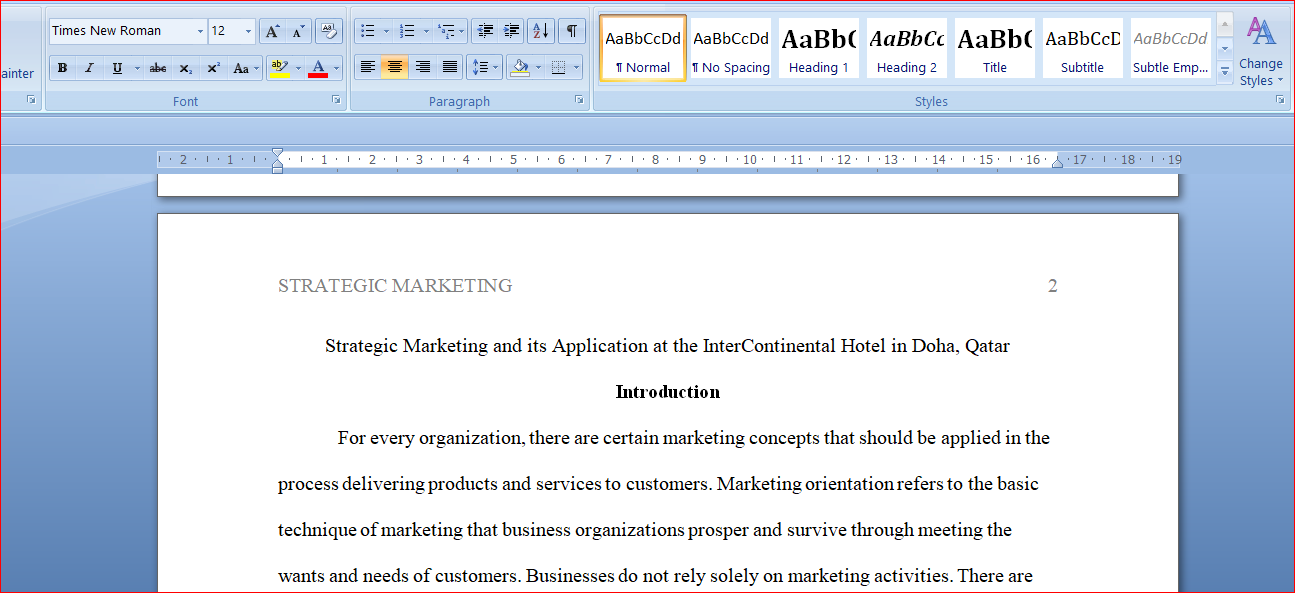
Task: Justify the paragraph text
Action: coord(450,68)
